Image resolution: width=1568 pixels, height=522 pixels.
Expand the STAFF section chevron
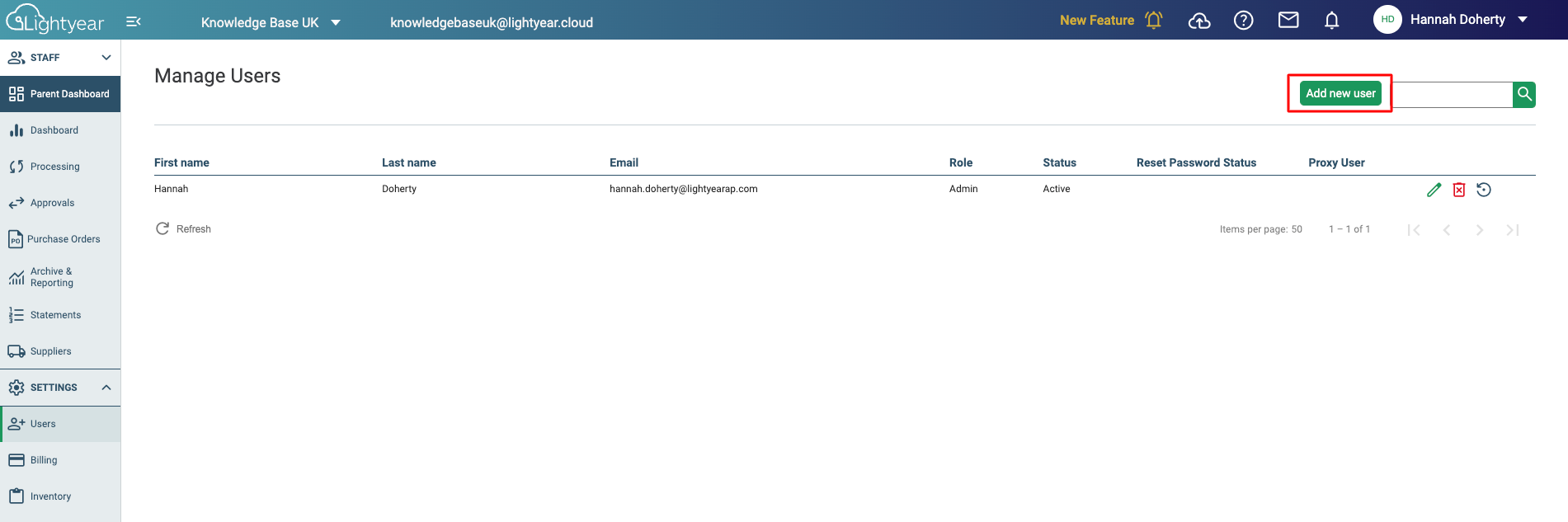click(106, 58)
